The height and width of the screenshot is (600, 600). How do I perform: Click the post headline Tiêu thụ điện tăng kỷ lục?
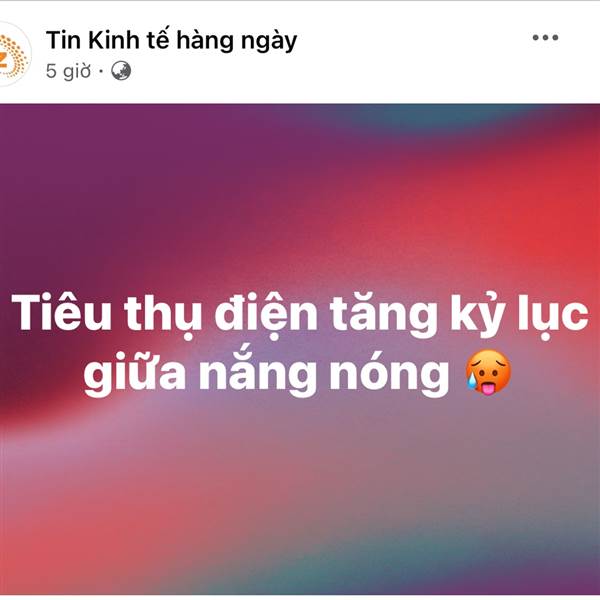tap(300, 316)
